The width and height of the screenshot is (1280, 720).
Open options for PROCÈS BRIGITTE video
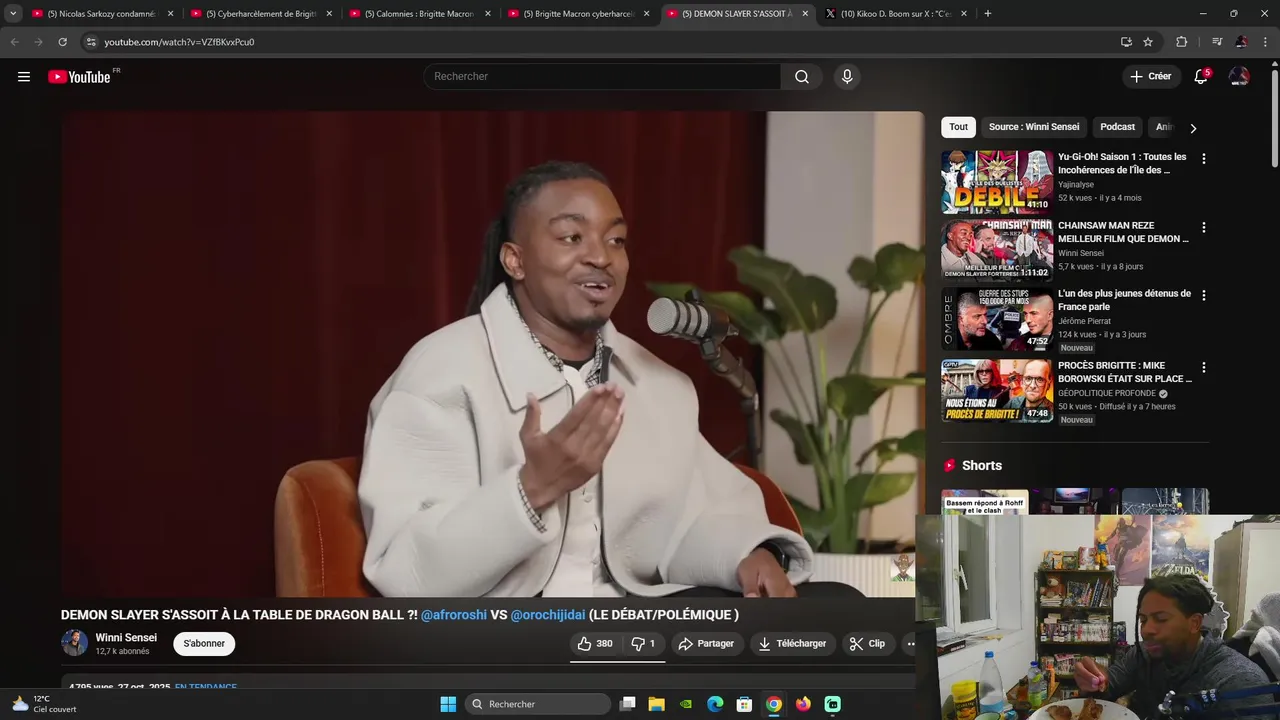click(1203, 367)
